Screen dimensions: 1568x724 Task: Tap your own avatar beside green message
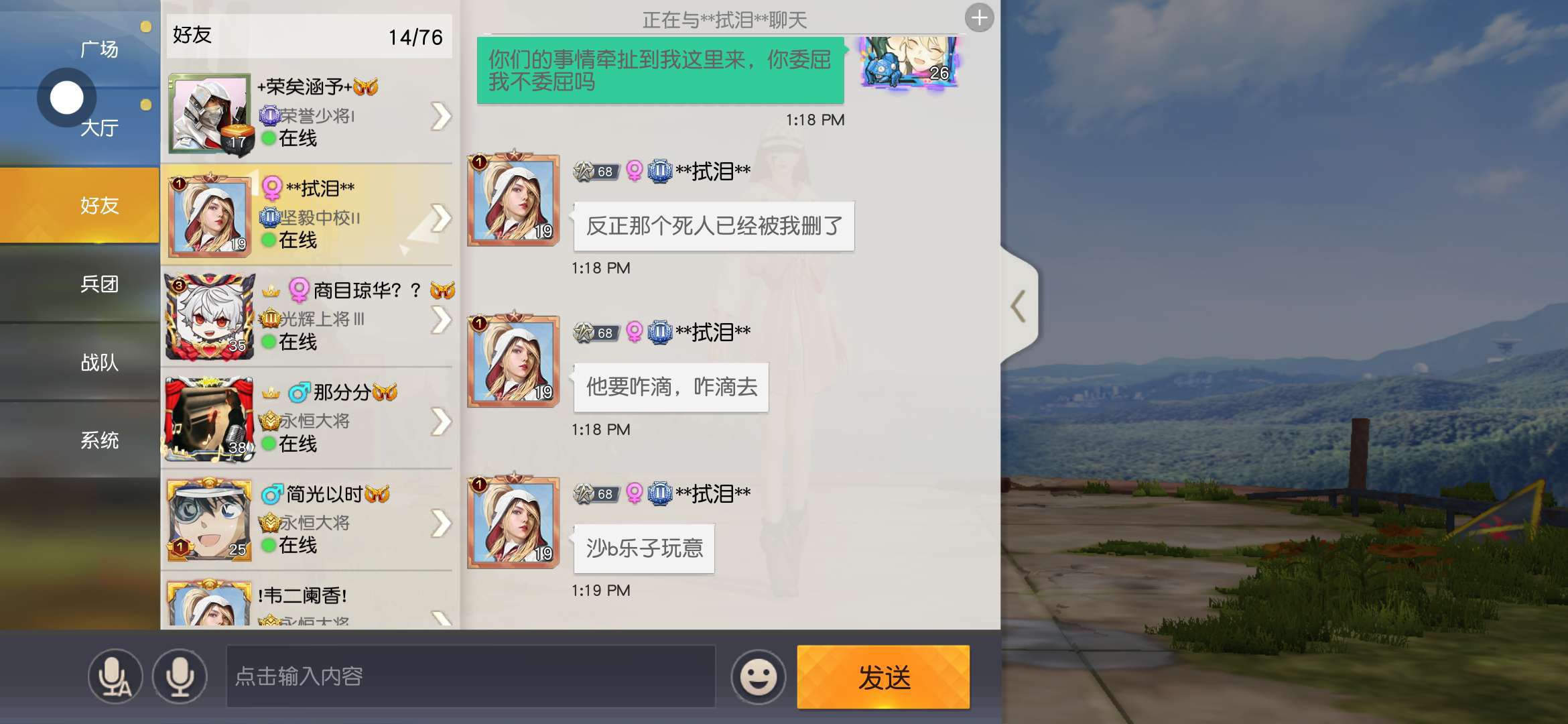910,62
